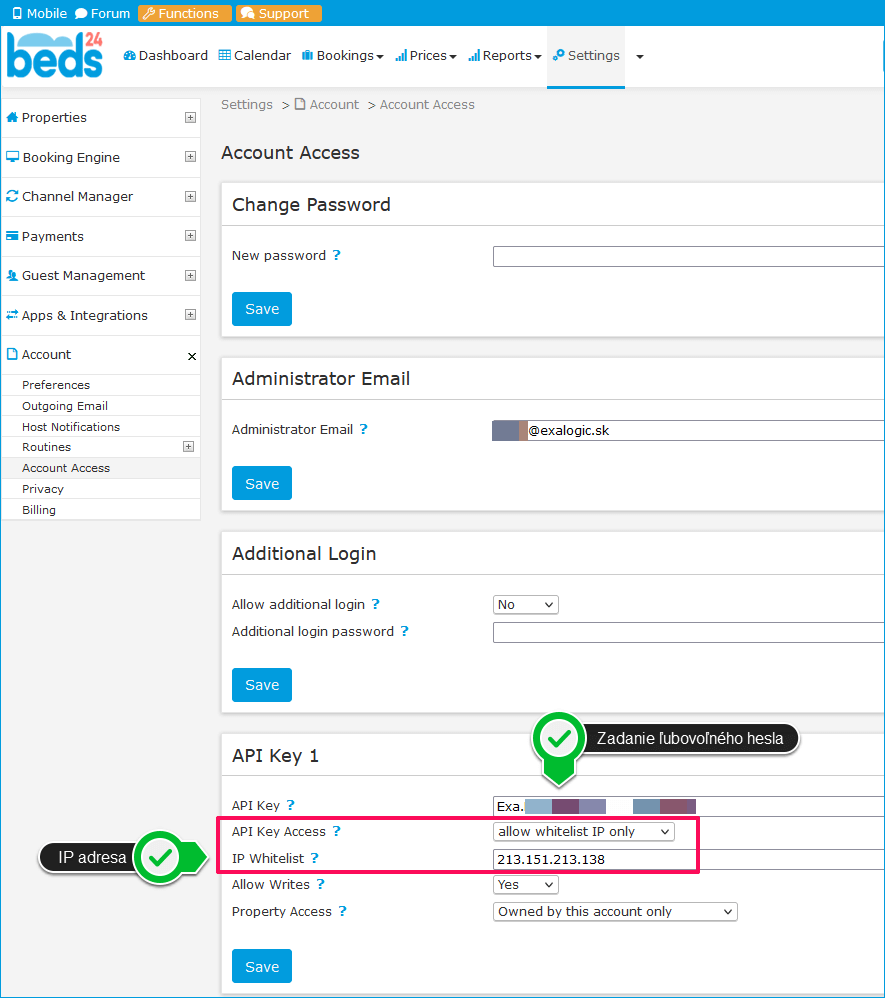Image resolution: width=885 pixels, height=998 pixels.
Task: Save the Change Password section
Action: pyautogui.click(x=262, y=309)
